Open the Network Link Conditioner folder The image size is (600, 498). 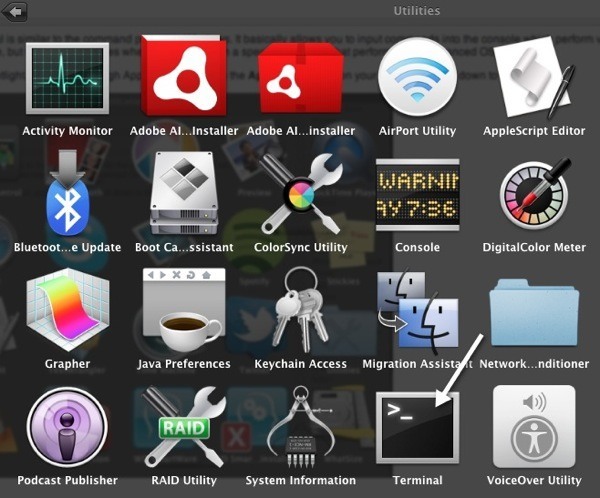[534, 312]
